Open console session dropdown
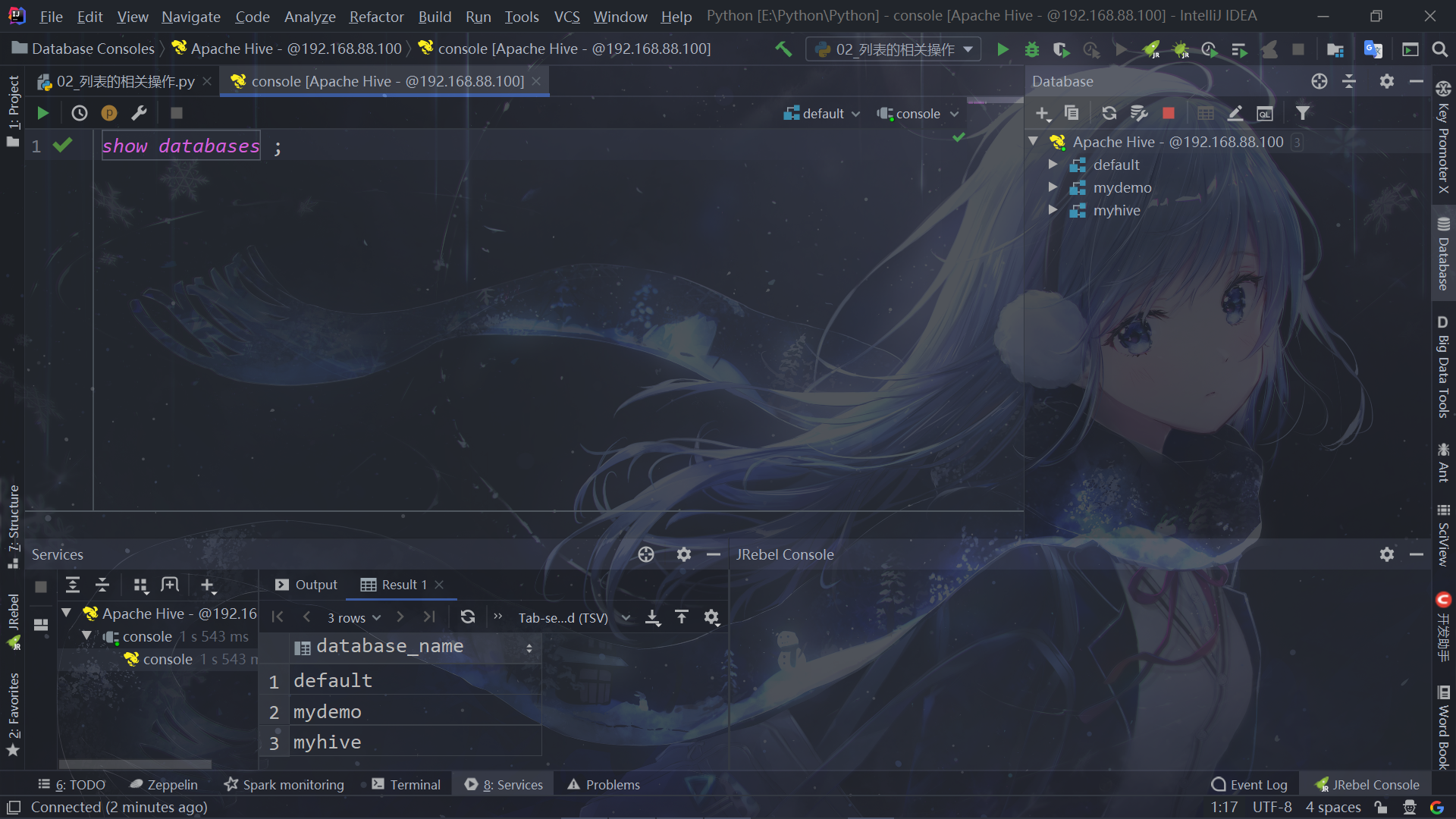1456x819 pixels. click(918, 114)
